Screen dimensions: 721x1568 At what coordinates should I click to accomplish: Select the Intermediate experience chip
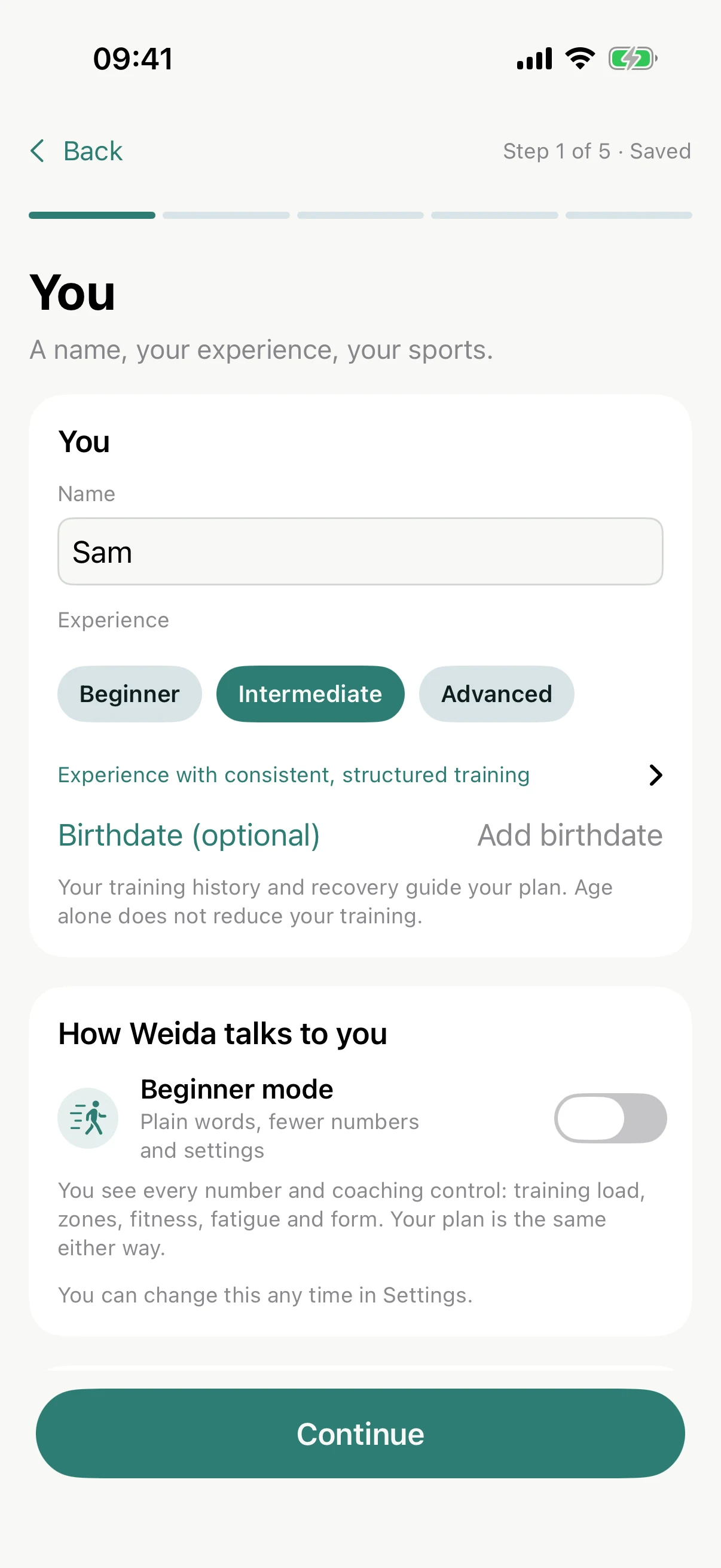(310, 694)
